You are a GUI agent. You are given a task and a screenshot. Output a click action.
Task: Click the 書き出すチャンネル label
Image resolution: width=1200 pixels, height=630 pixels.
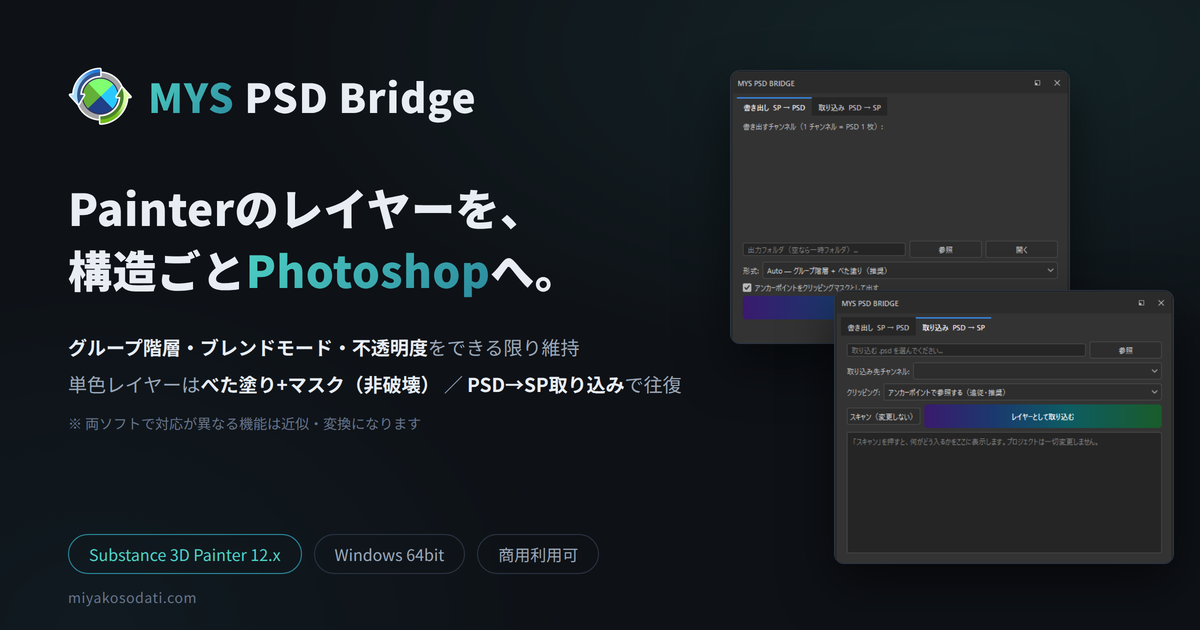tap(814, 127)
